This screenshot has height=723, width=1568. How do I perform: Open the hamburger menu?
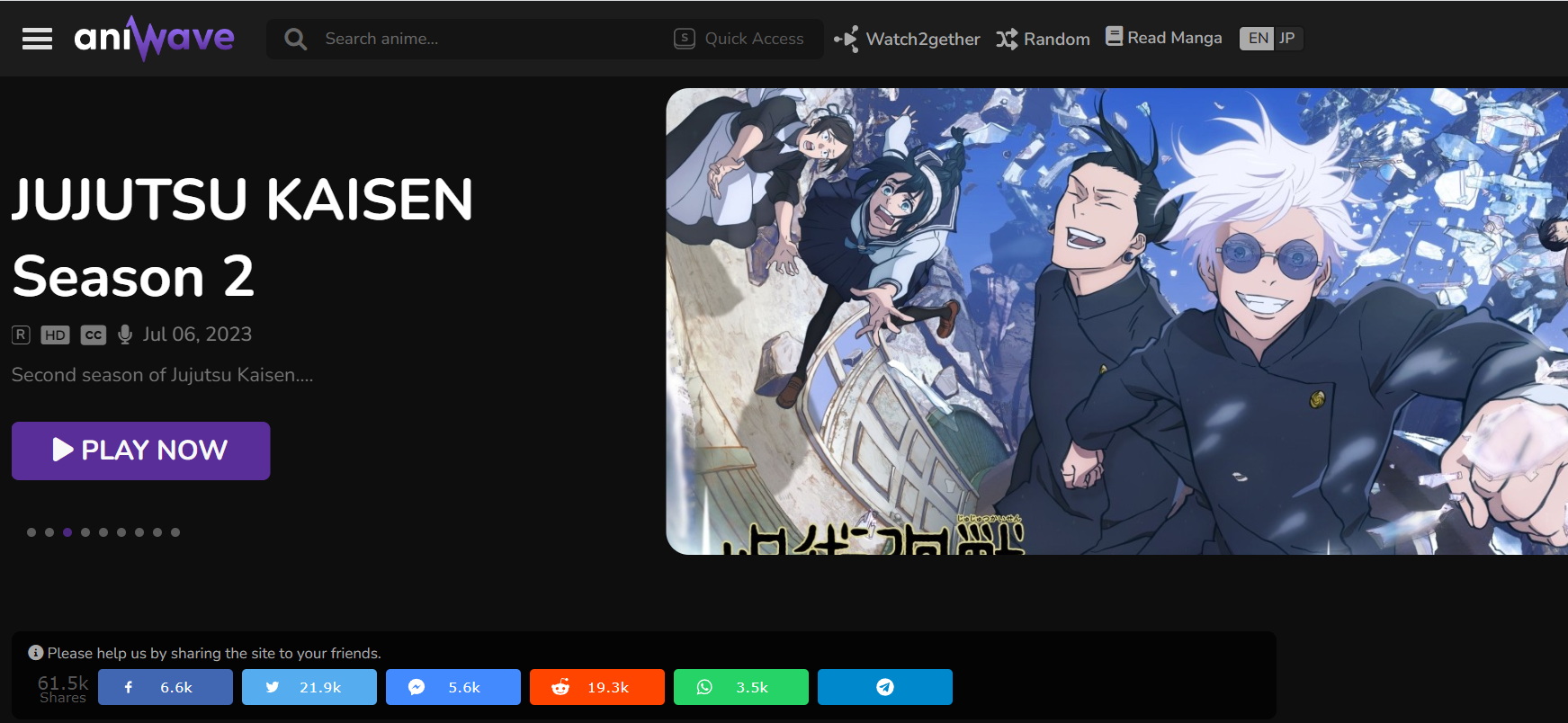(x=37, y=39)
